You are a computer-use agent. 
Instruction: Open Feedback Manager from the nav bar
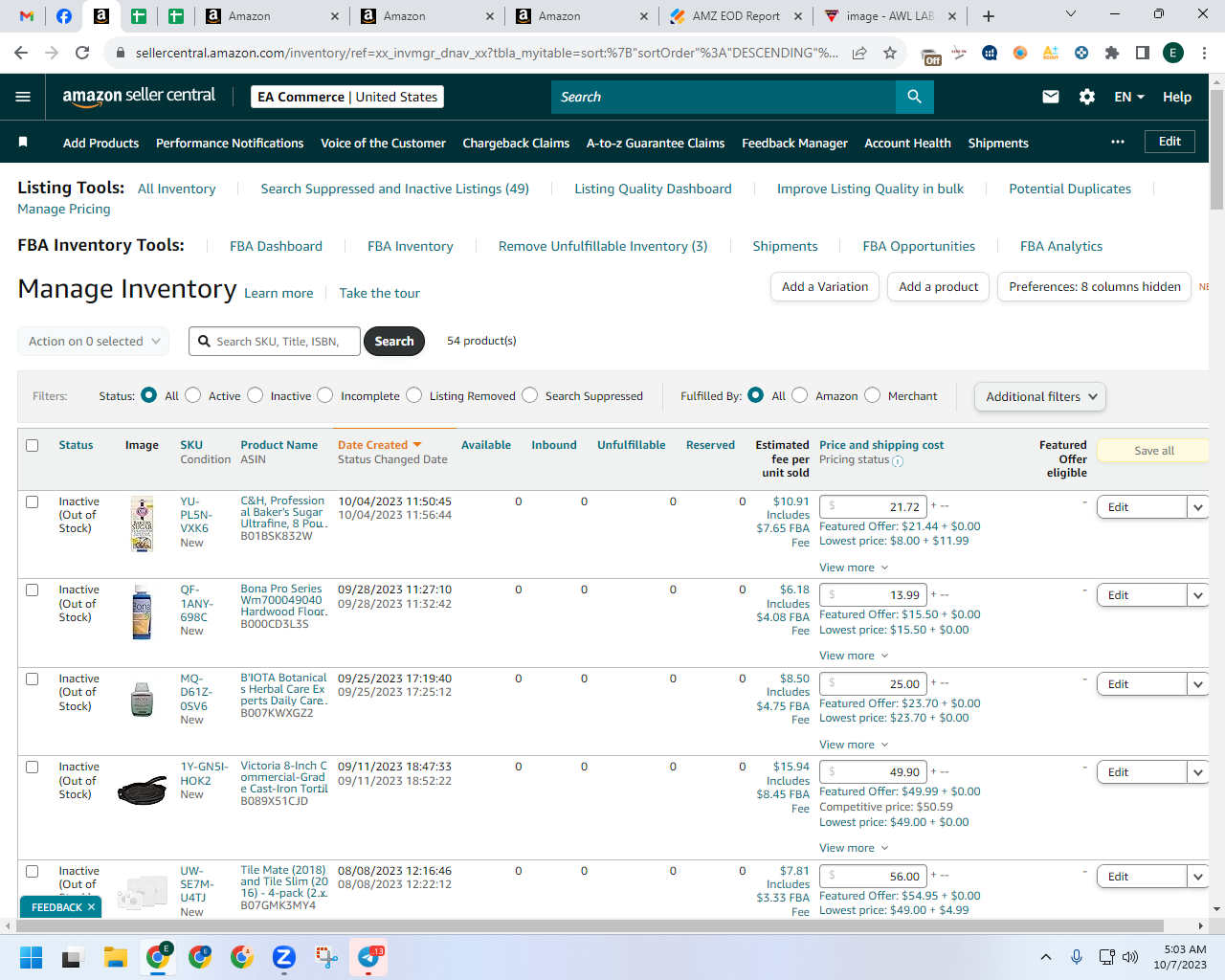(x=794, y=143)
